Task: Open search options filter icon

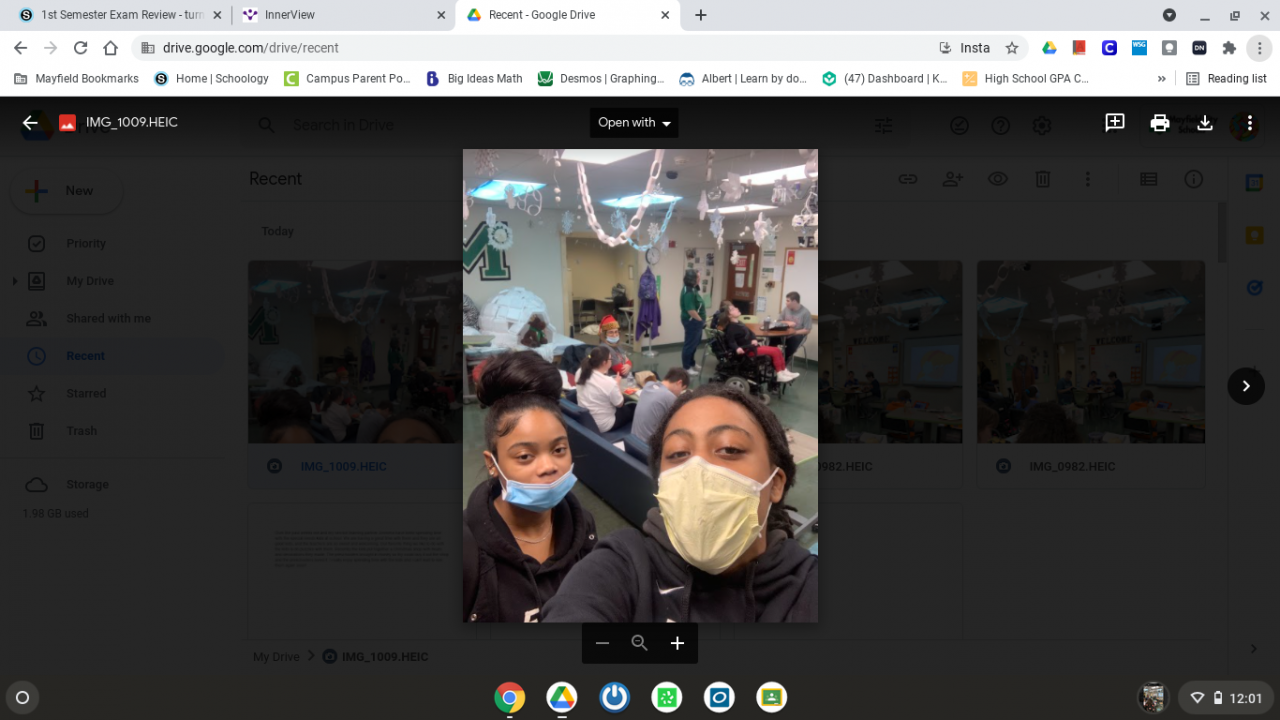Action: tap(884, 125)
